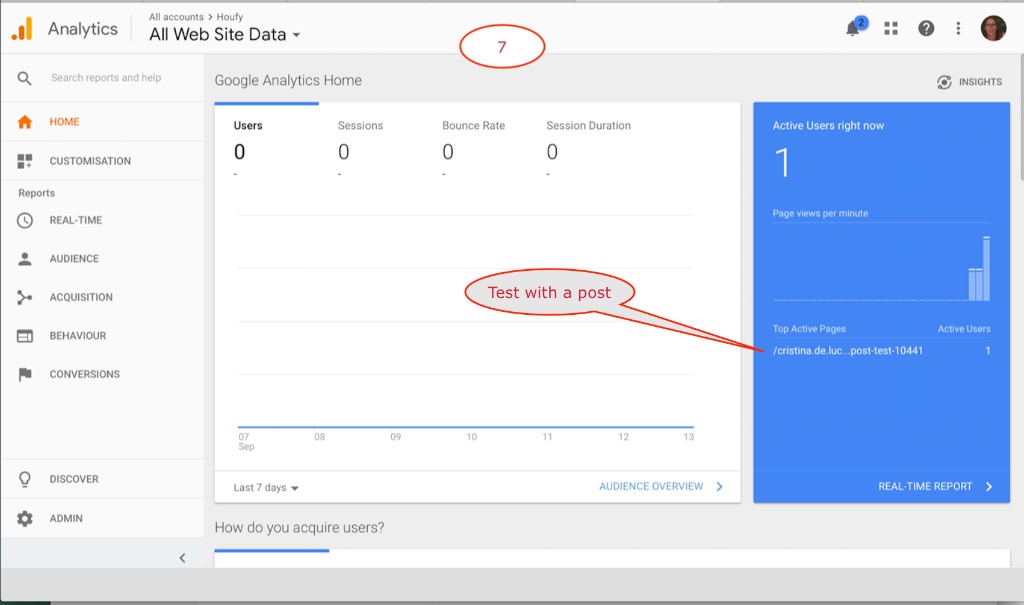Open the REAL-TIME REPORT link
This screenshot has height=605, width=1024.
pyautogui.click(x=925, y=487)
